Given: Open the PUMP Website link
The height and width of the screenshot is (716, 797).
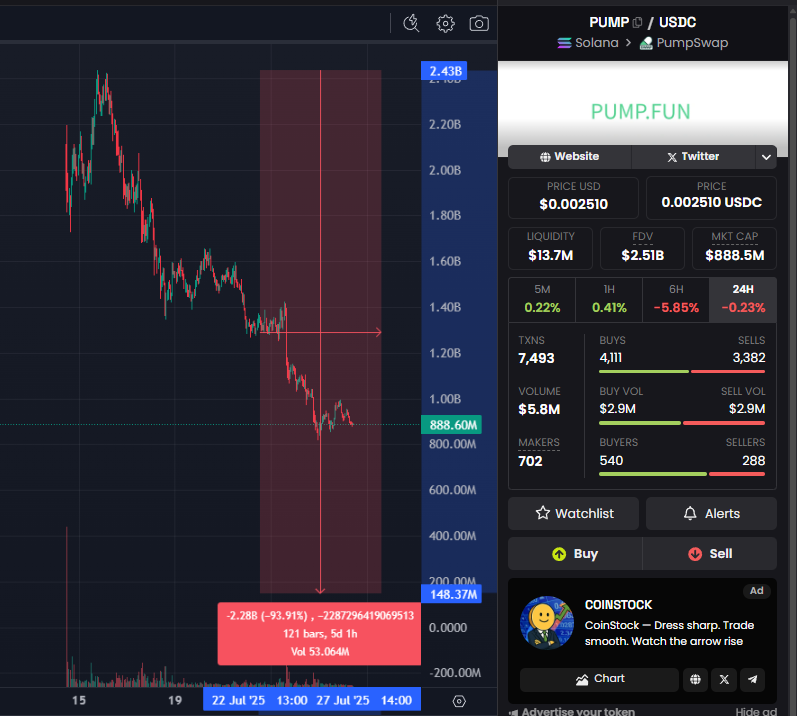Looking at the screenshot, I should [x=570, y=157].
